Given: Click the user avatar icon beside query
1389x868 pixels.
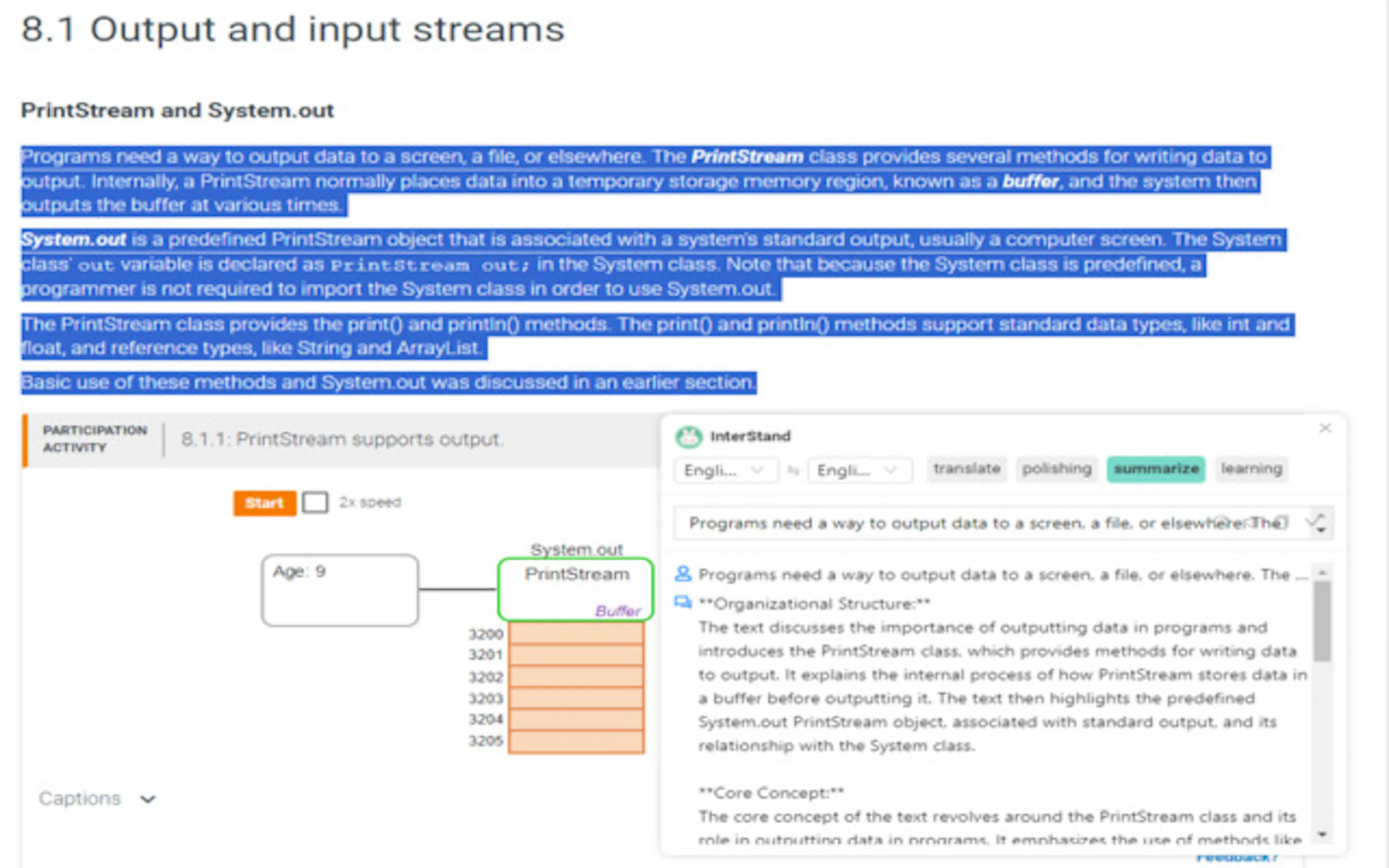Looking at the screenshot, I should (x=682, y=573).
